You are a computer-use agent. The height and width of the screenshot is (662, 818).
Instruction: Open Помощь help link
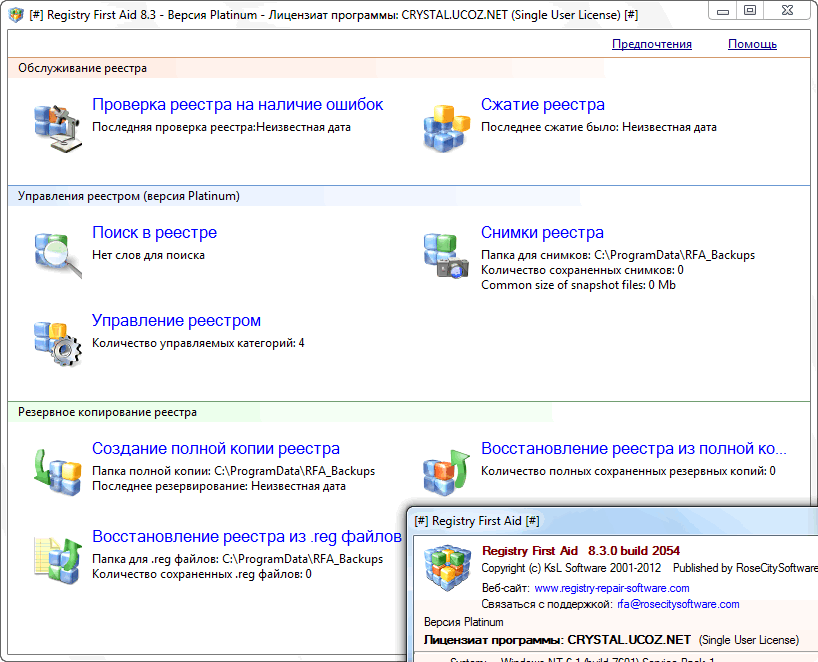point(752,44)
